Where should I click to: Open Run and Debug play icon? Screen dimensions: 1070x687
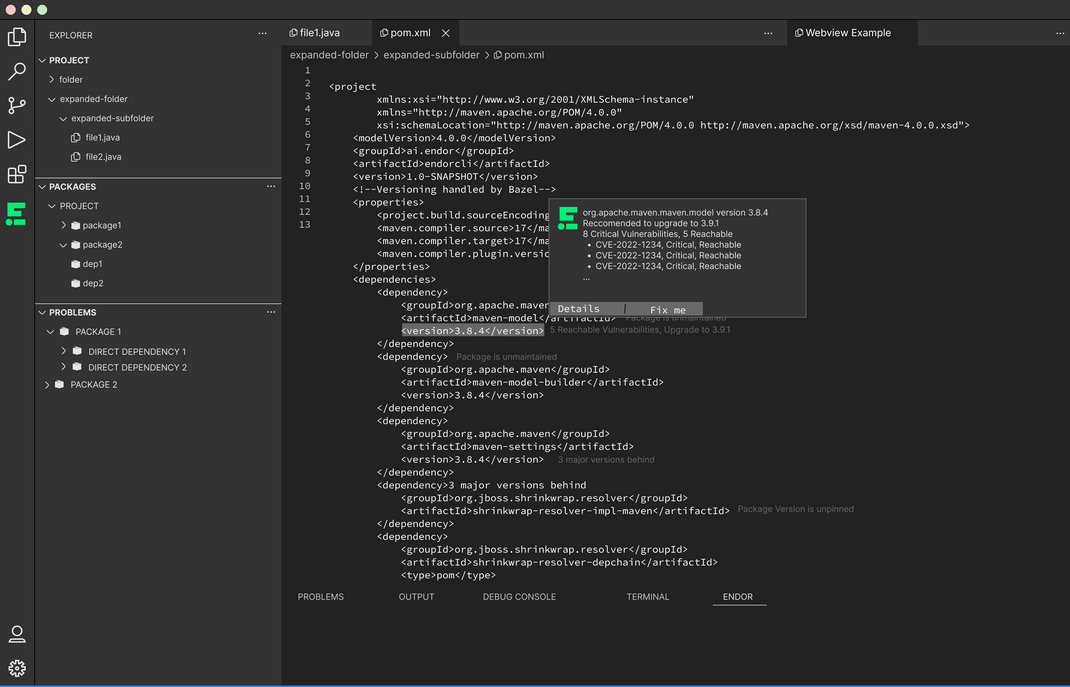[17, 140]
